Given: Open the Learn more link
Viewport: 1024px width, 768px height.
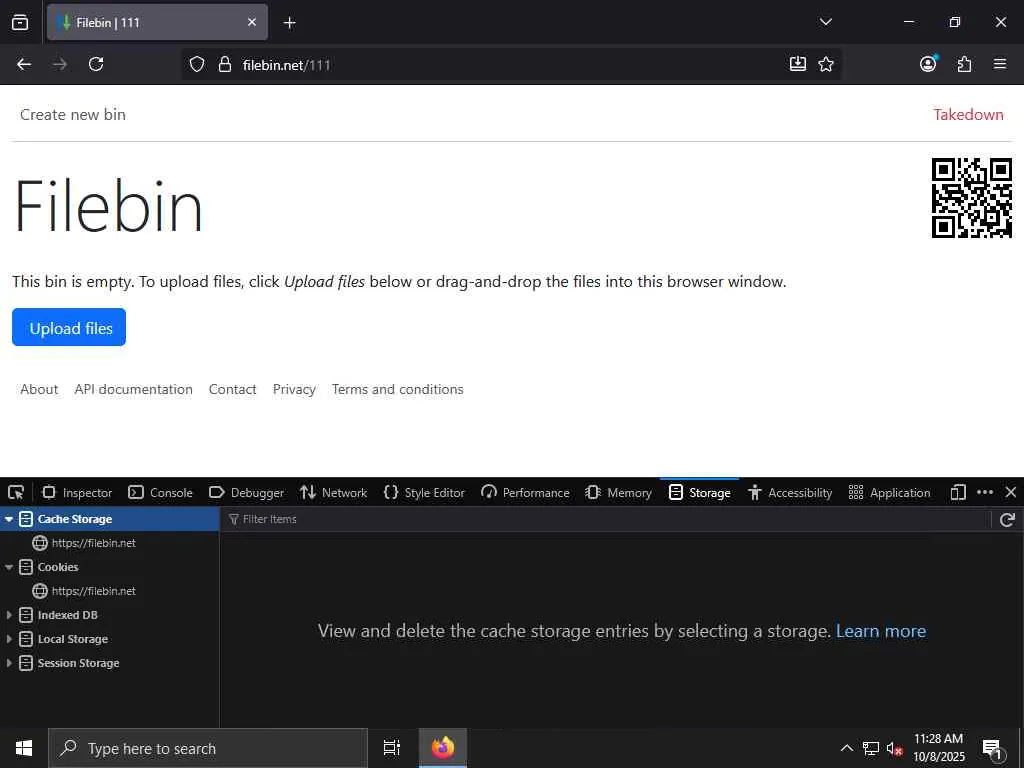Looking at the screenshot, I should (x=881, y=631).
